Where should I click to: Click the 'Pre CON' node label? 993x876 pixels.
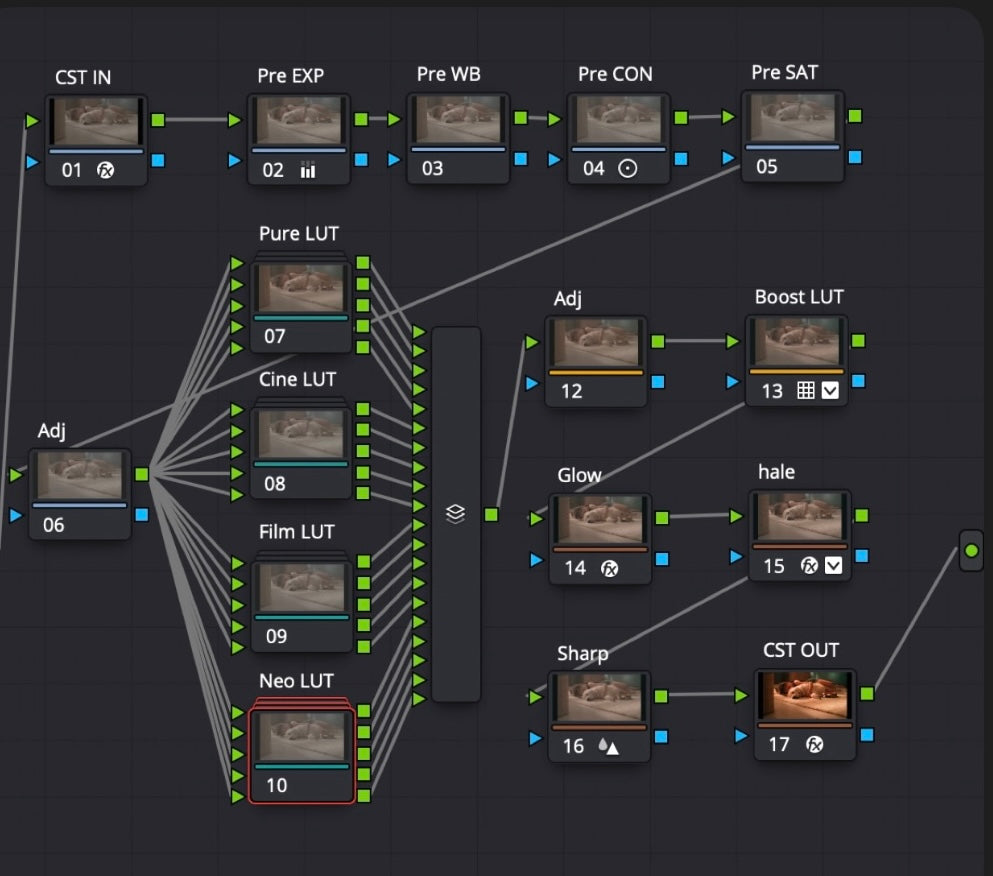[615, 74]
